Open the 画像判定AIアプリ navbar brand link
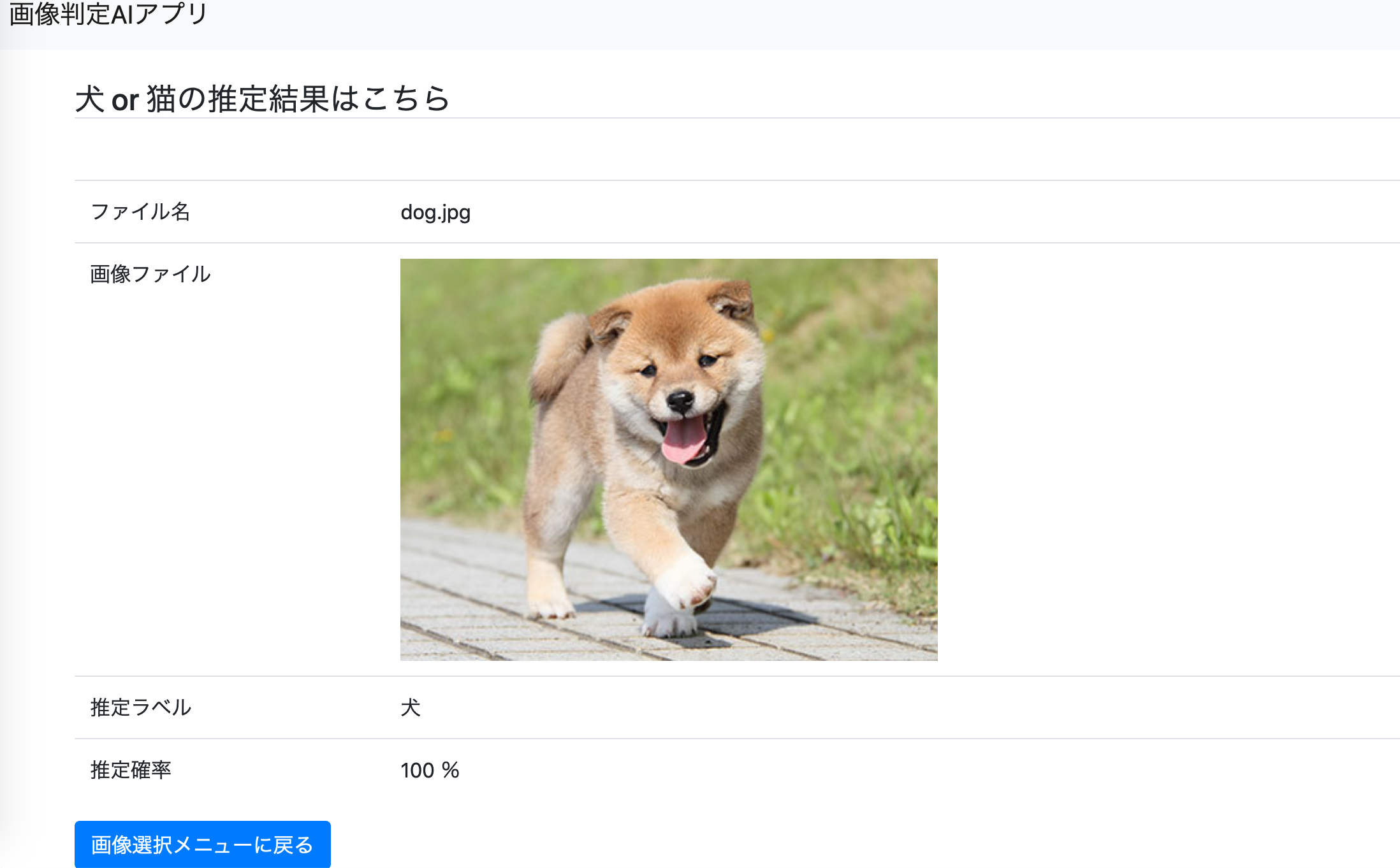1400x868 pixels. click(108, 14)
